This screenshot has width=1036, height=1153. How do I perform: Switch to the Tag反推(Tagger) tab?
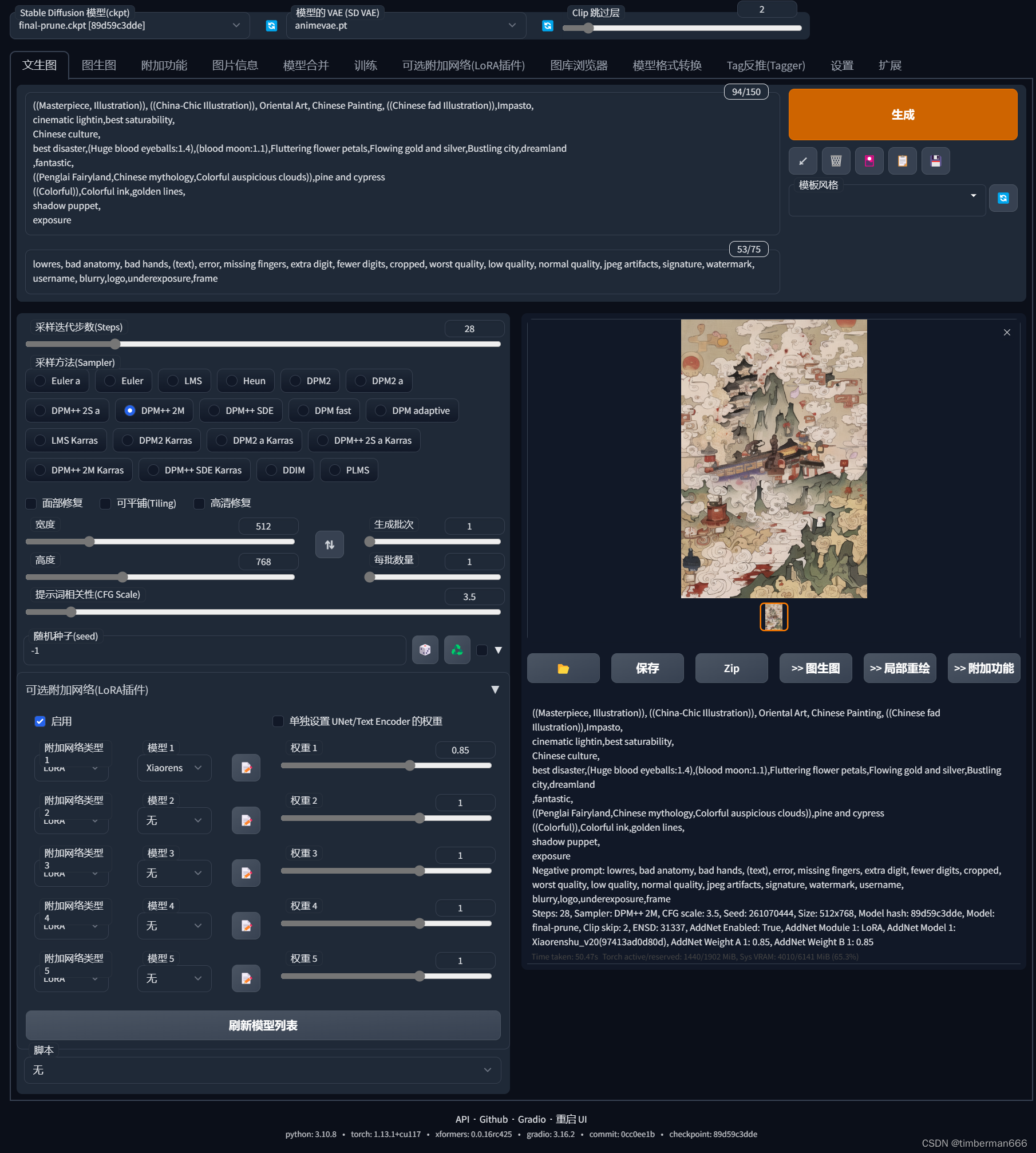[766, 65]
